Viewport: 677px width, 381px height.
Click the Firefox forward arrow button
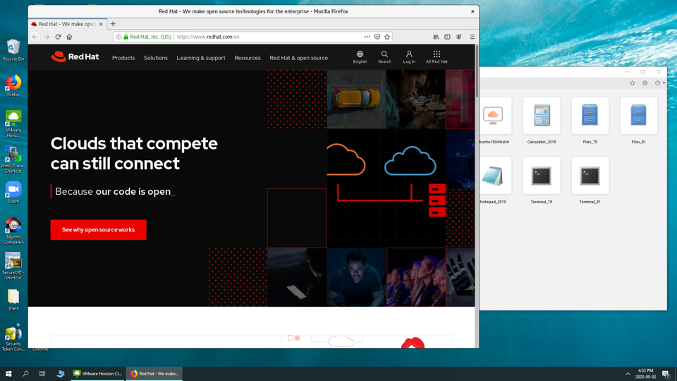click(x=47, y=37)
